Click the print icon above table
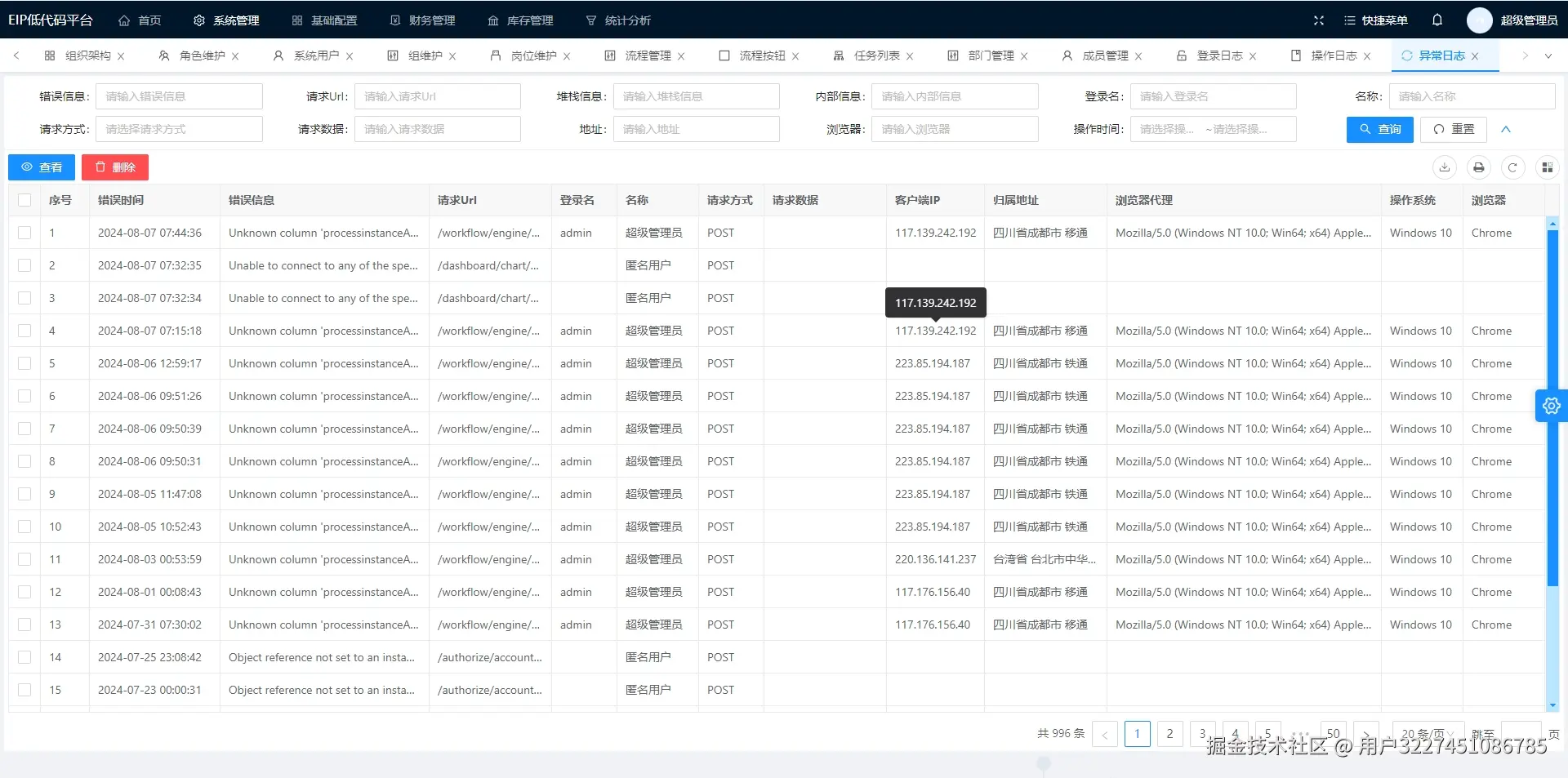Viewport: 1568px width, 778px height. pyautogui.click(x=1479, y=167)
